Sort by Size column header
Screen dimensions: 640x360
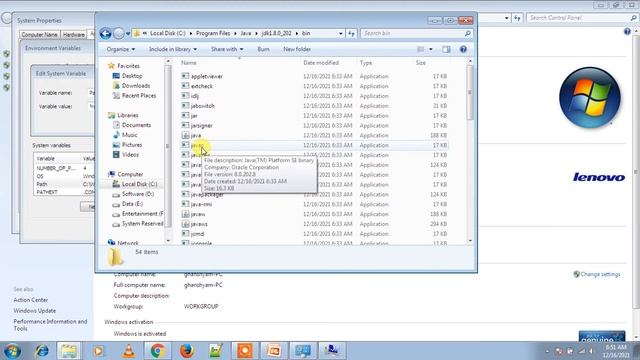tap(420, 63)
